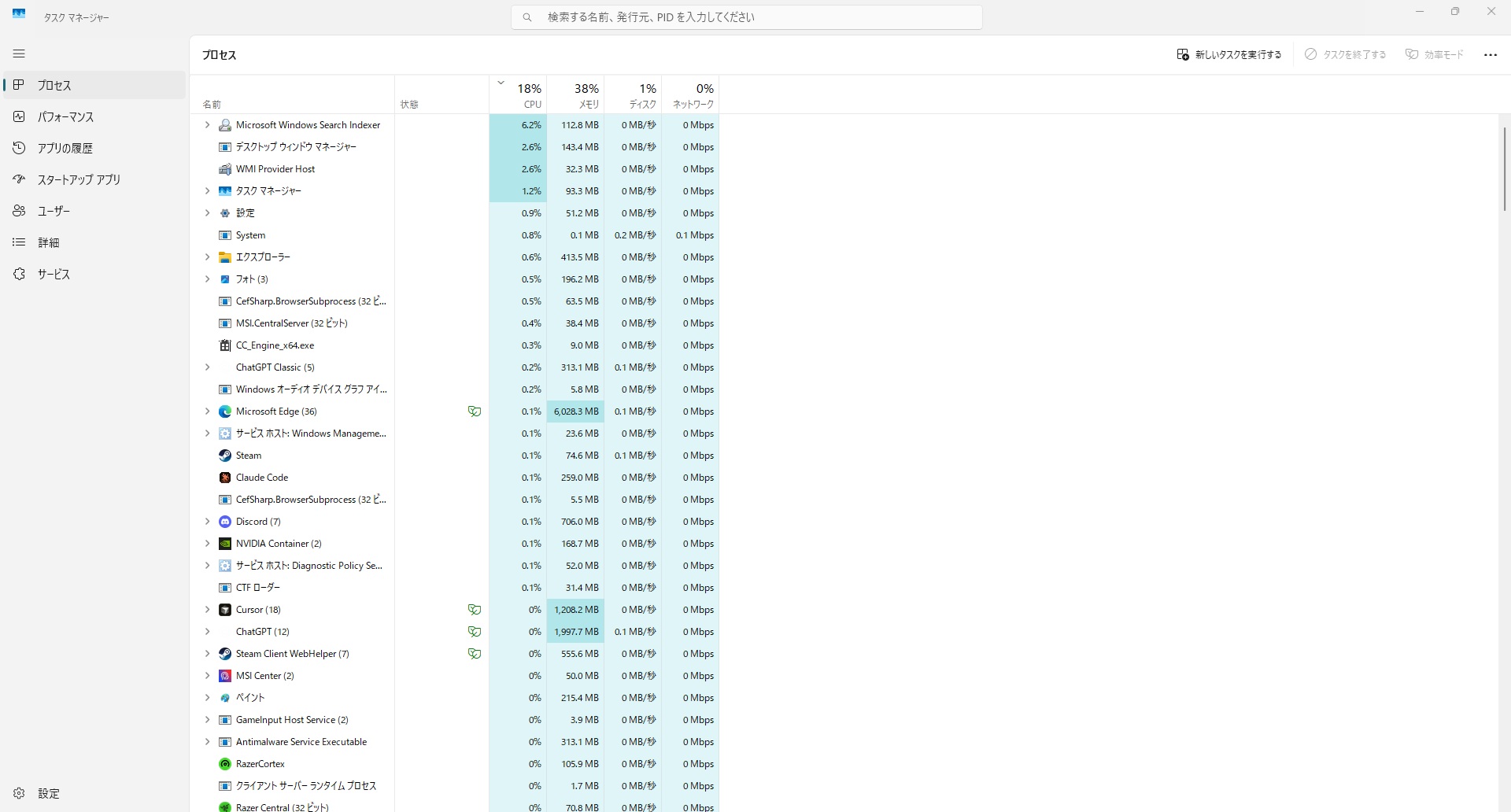
Task: Select MSI.CentralServer (32 ビット) row
Action: (455, 323)
